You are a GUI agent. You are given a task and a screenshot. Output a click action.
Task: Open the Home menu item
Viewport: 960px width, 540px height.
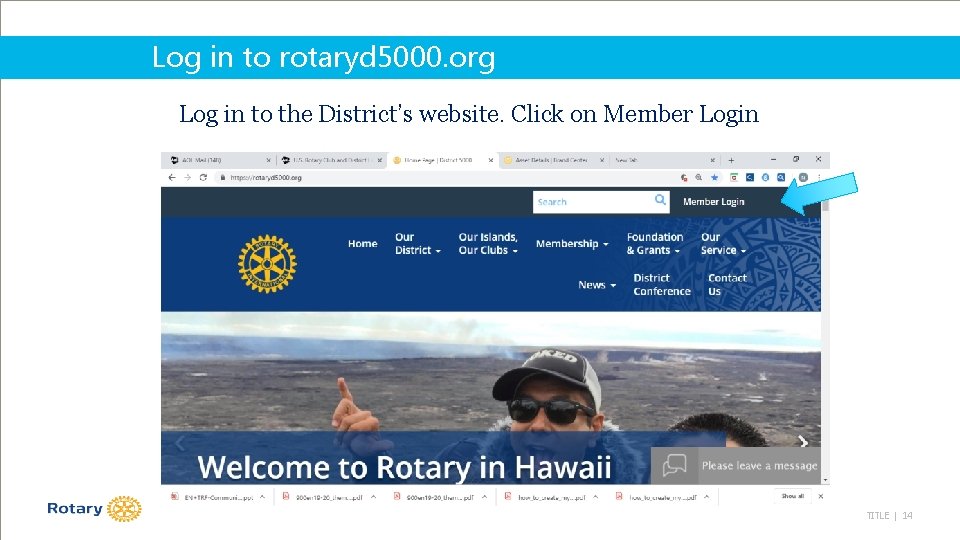(362, 244)
